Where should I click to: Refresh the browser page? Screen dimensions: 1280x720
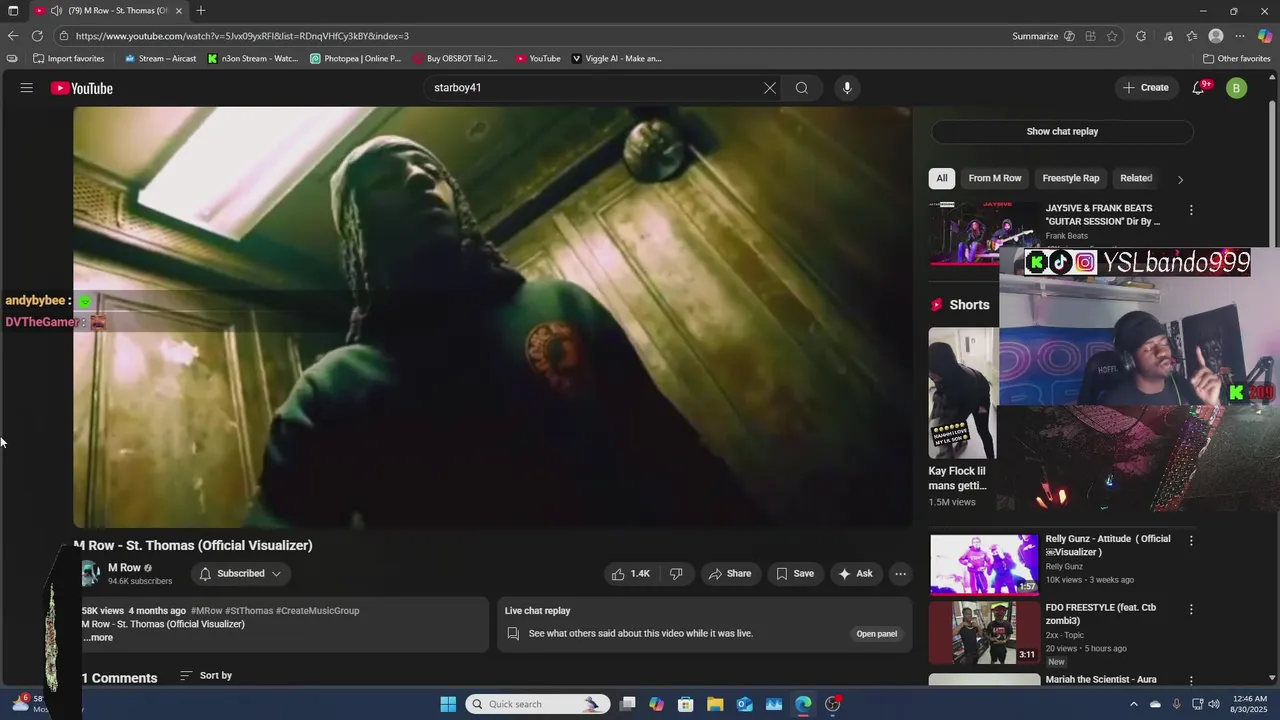[x=37, y=36]
